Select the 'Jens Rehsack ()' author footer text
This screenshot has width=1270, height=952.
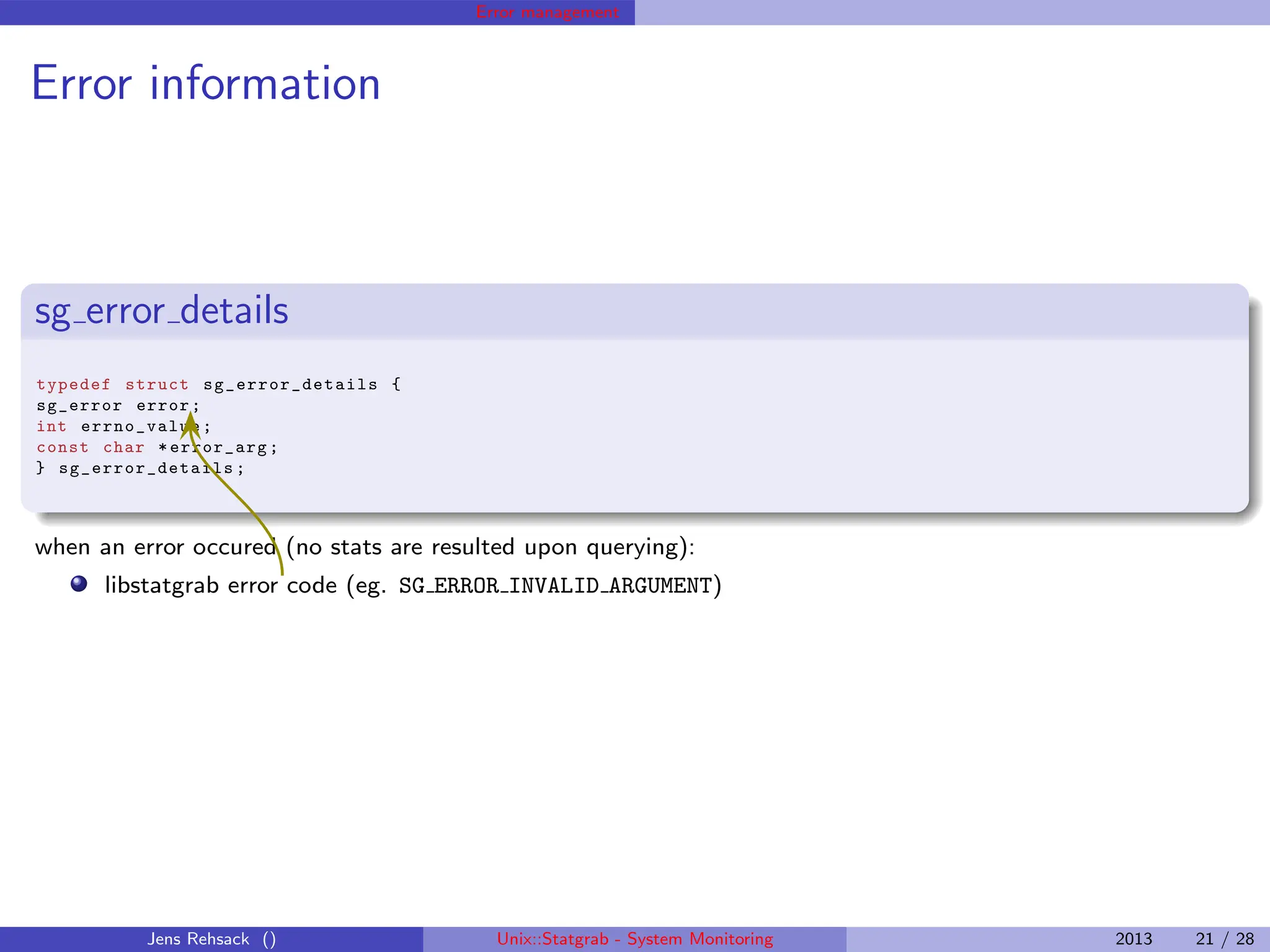(211, 939)
